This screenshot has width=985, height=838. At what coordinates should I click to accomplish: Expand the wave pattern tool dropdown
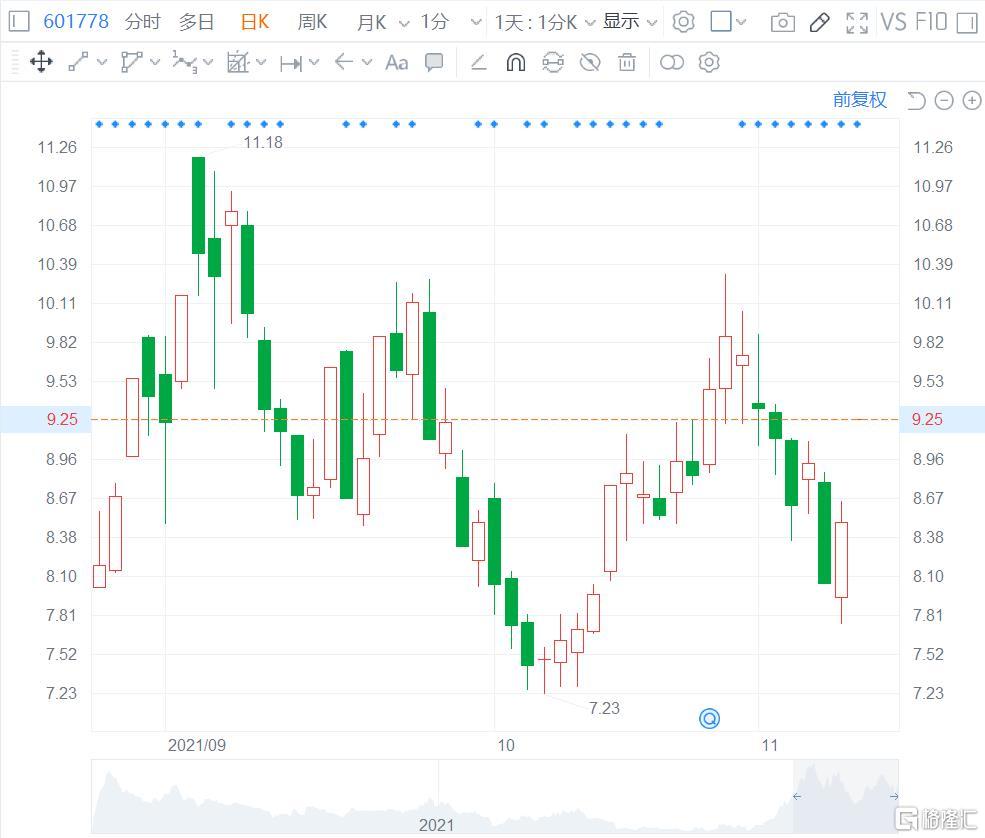(x=208, y=62)
